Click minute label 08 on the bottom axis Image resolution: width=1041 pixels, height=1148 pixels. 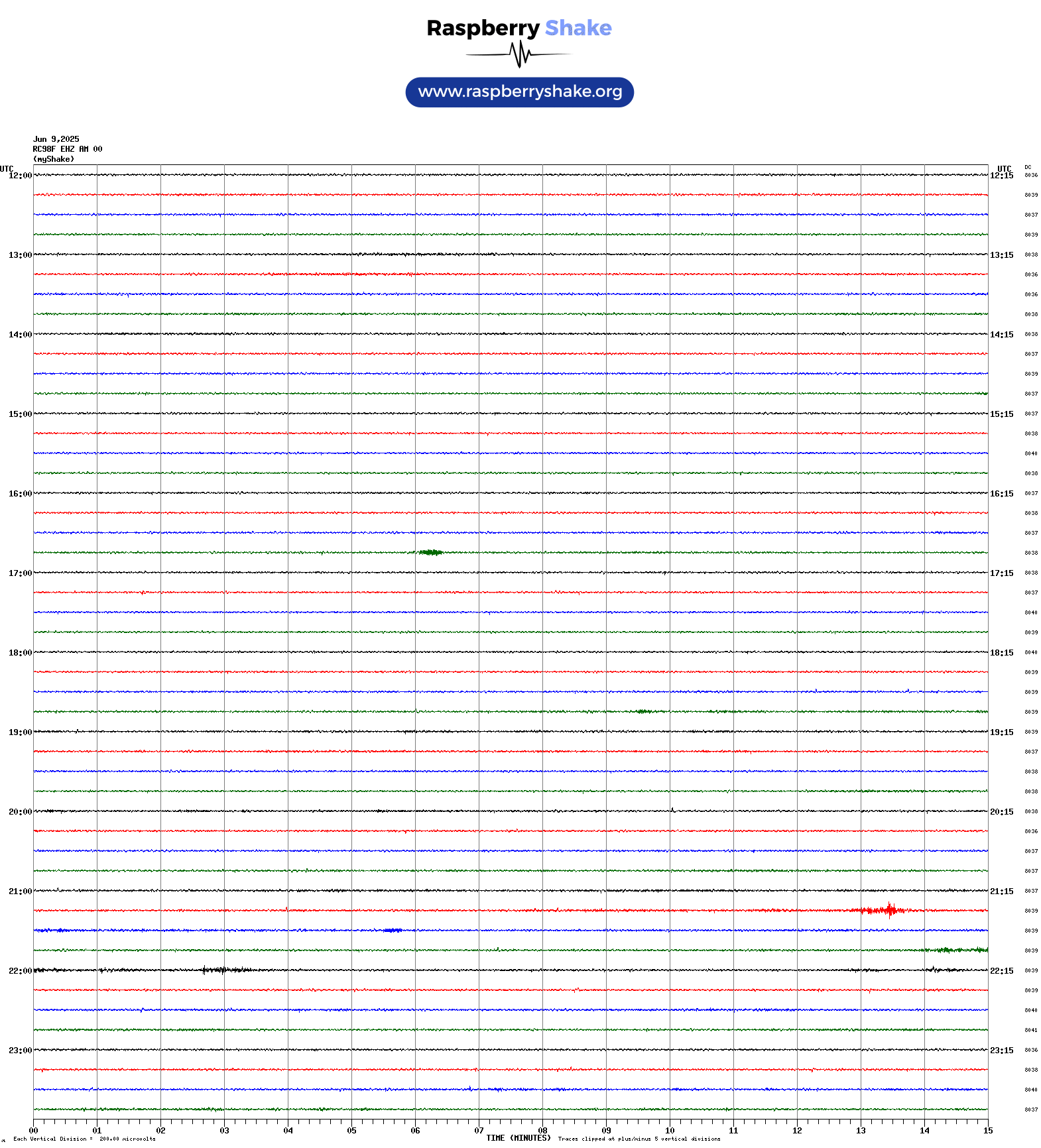[542, 1131]
